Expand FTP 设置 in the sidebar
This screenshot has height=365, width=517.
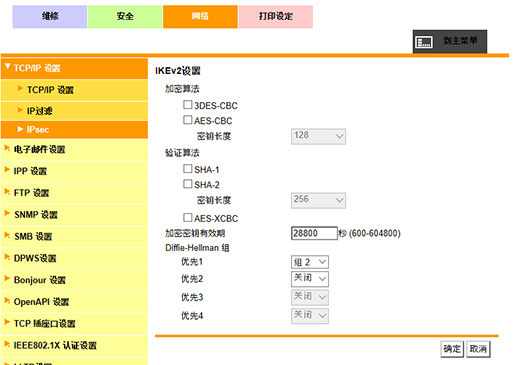tap(74, 193)
